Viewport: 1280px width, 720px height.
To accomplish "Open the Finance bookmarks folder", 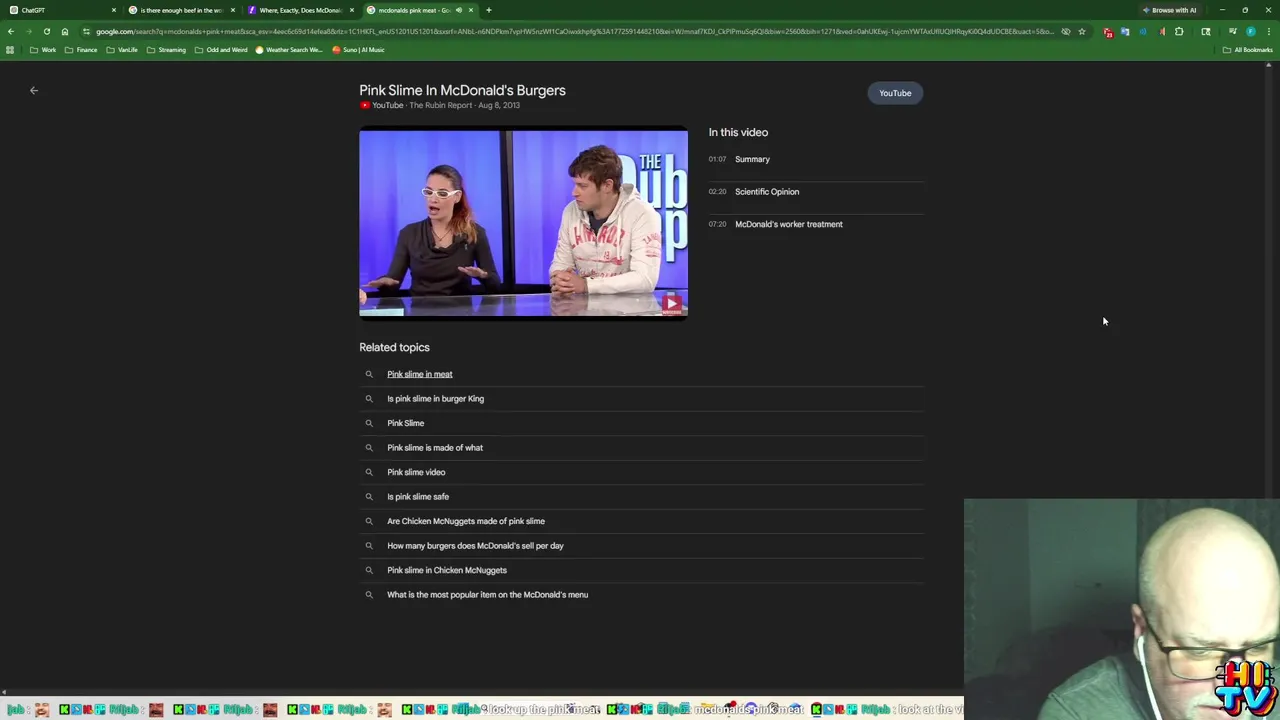I will (81, 50).
